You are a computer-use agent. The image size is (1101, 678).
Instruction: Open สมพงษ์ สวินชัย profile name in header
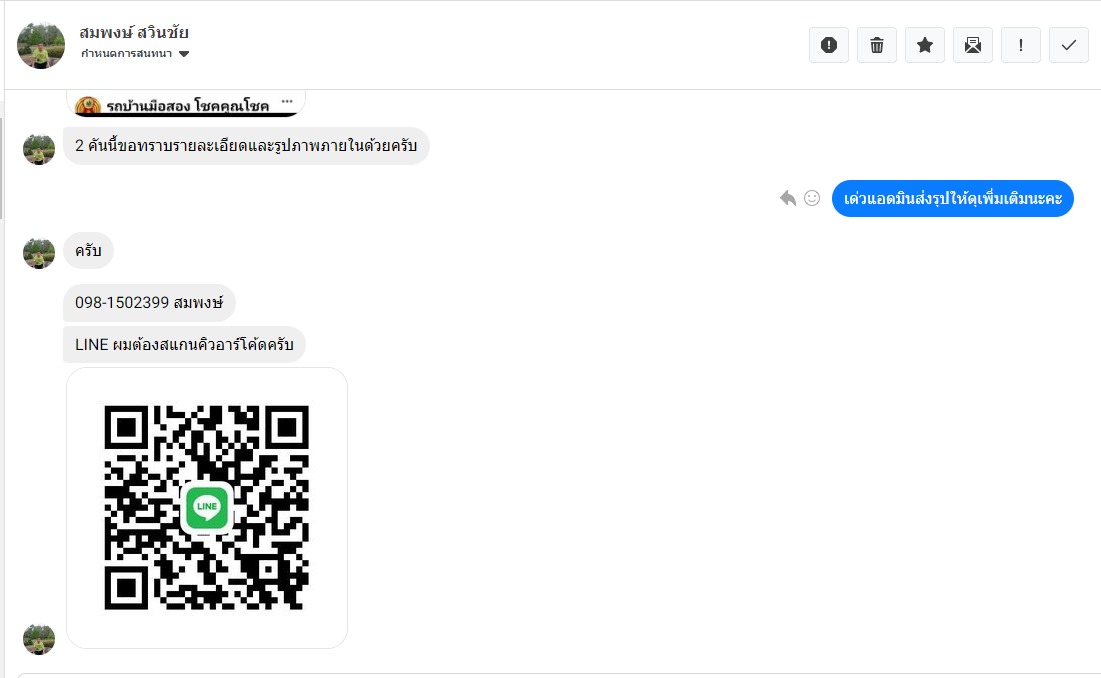click(x=134, y=33)
